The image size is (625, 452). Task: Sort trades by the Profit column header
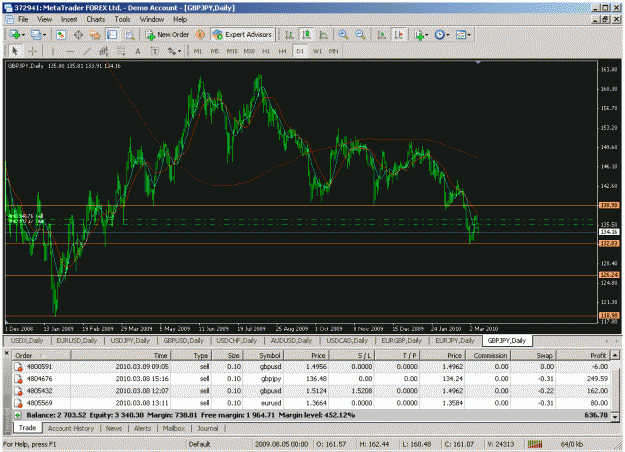tap(583, 355)
